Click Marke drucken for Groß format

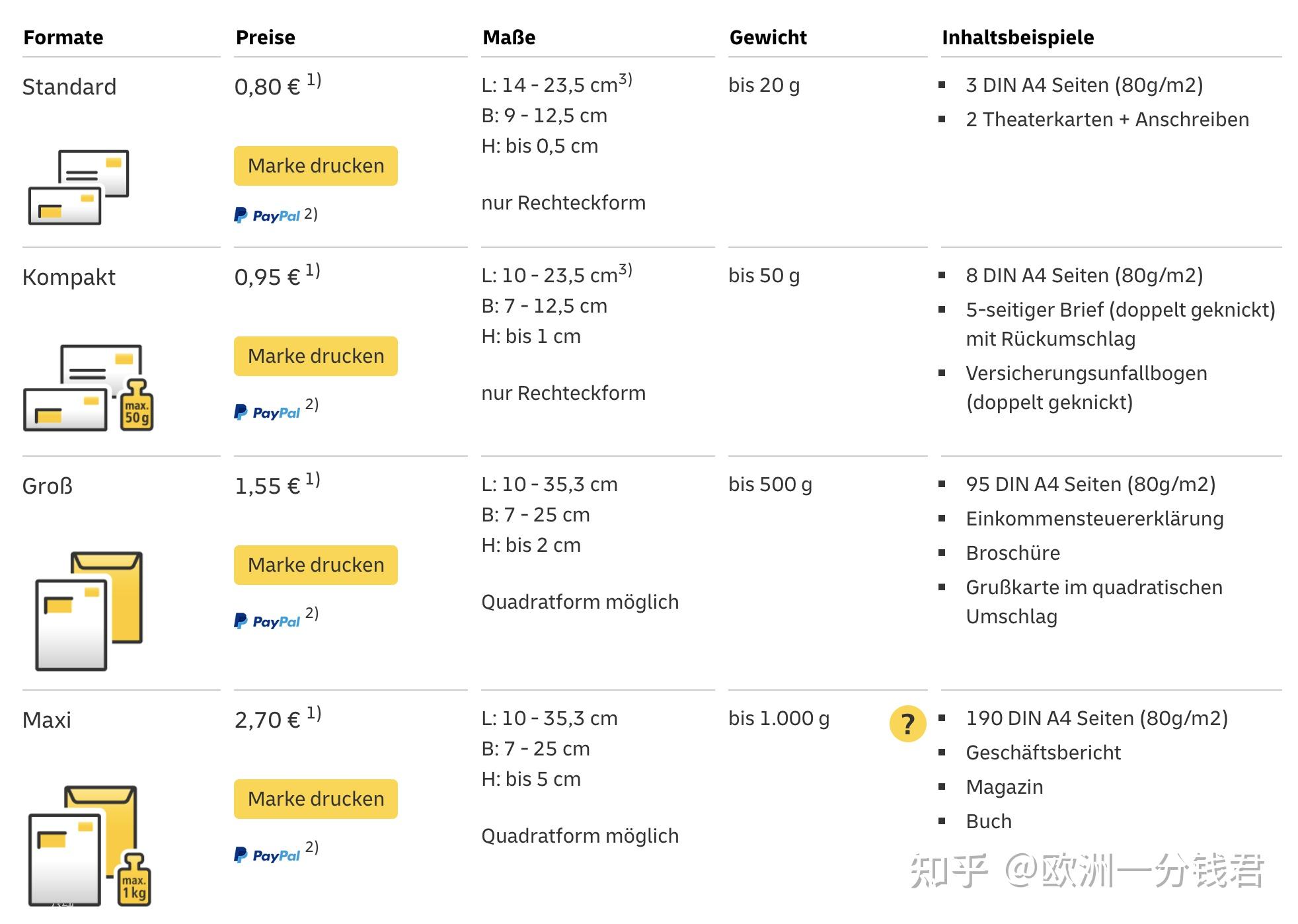pyautogui.click(x=315, y=565)
